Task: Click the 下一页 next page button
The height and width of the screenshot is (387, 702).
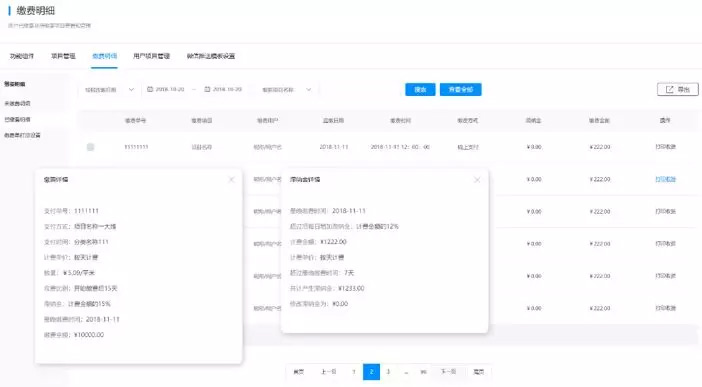Action: [448, 372]
